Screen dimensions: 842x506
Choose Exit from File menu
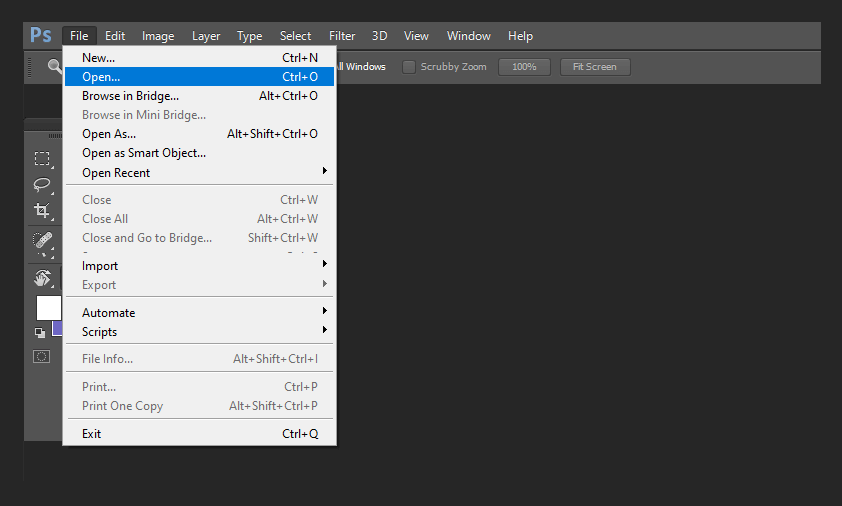click(199, 433)
